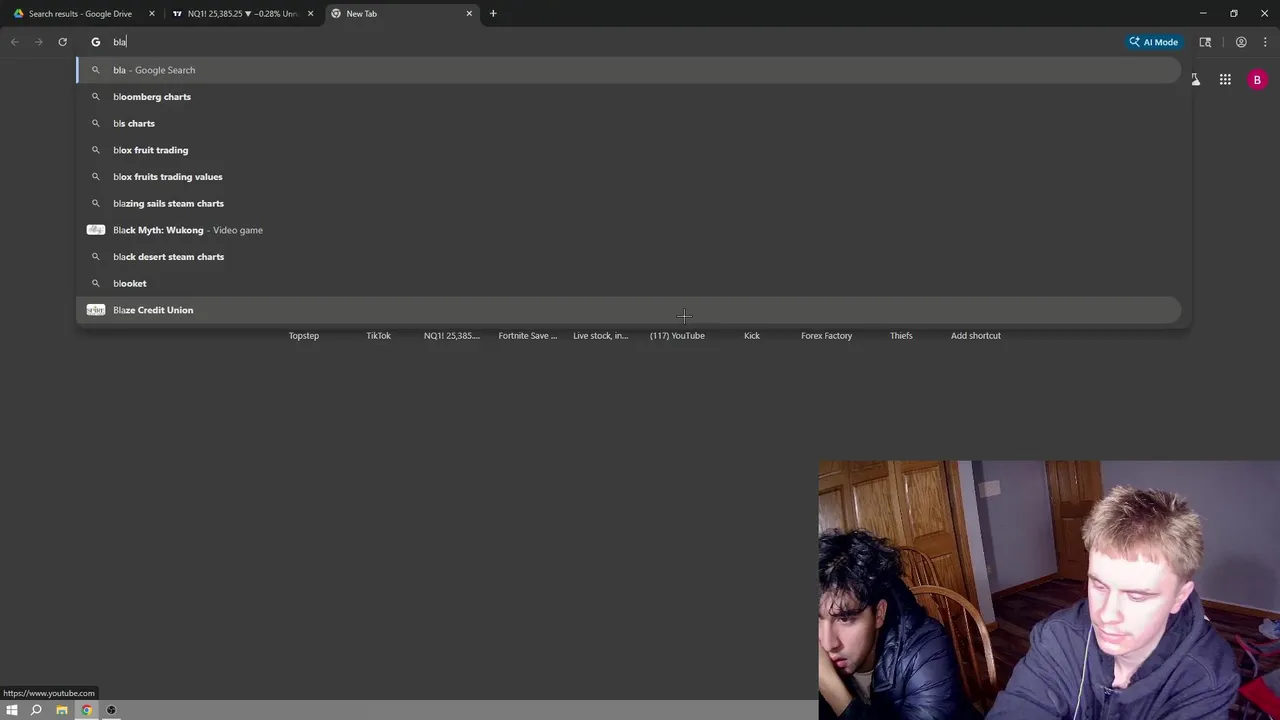Open the Chrome three-dot menu
Viewport: 1280px width, 720px height.
tap(1265, 42)
